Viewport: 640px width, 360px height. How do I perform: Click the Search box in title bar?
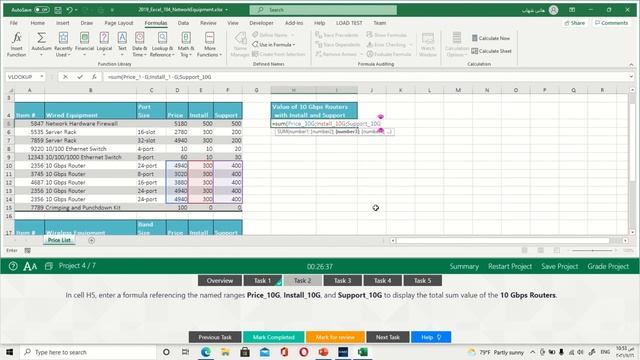coord(323,10)
